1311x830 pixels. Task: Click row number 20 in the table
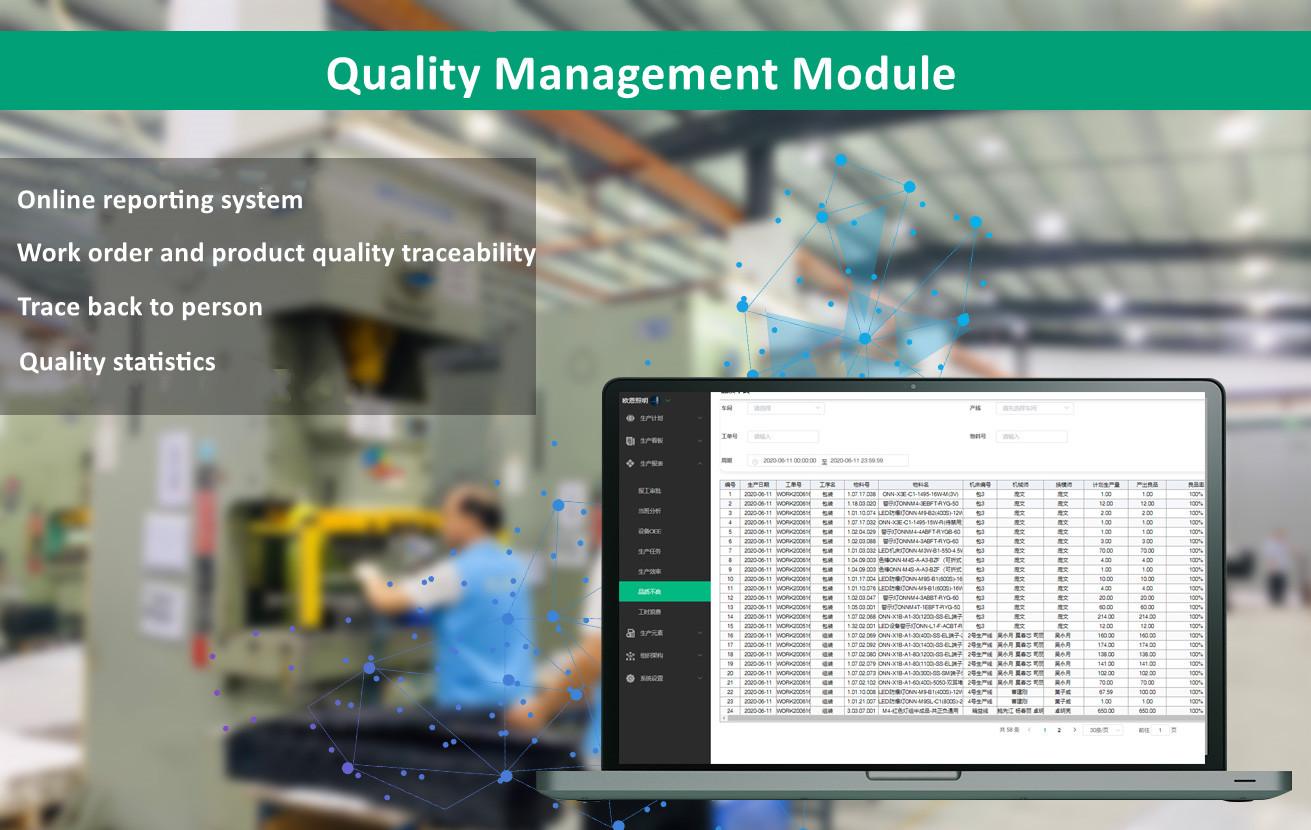(x=730, y=673)
